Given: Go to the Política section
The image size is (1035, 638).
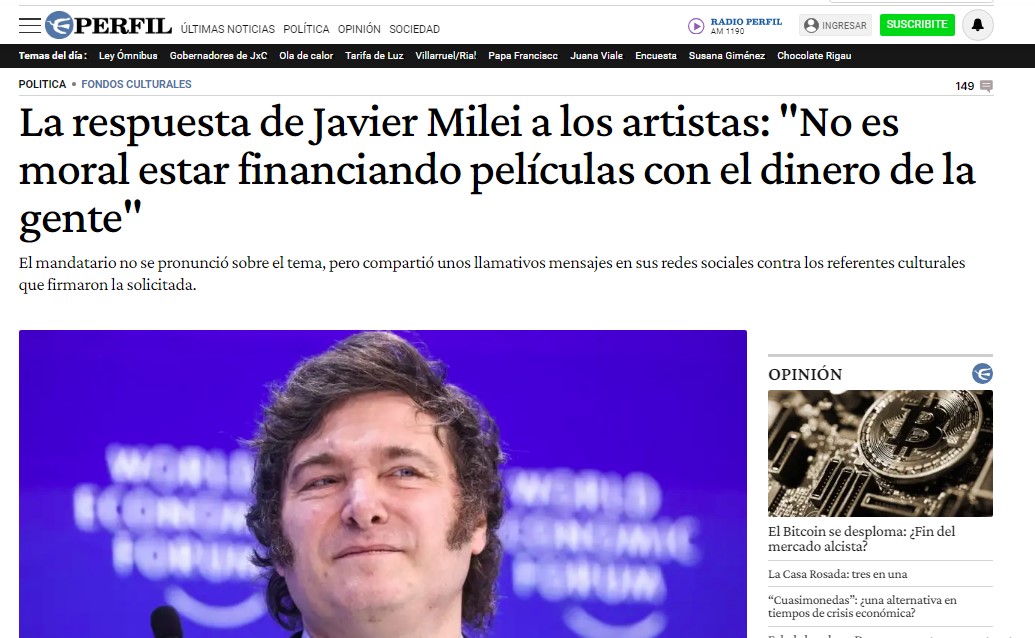Looking at the screenshot, I should click(306, 29).
